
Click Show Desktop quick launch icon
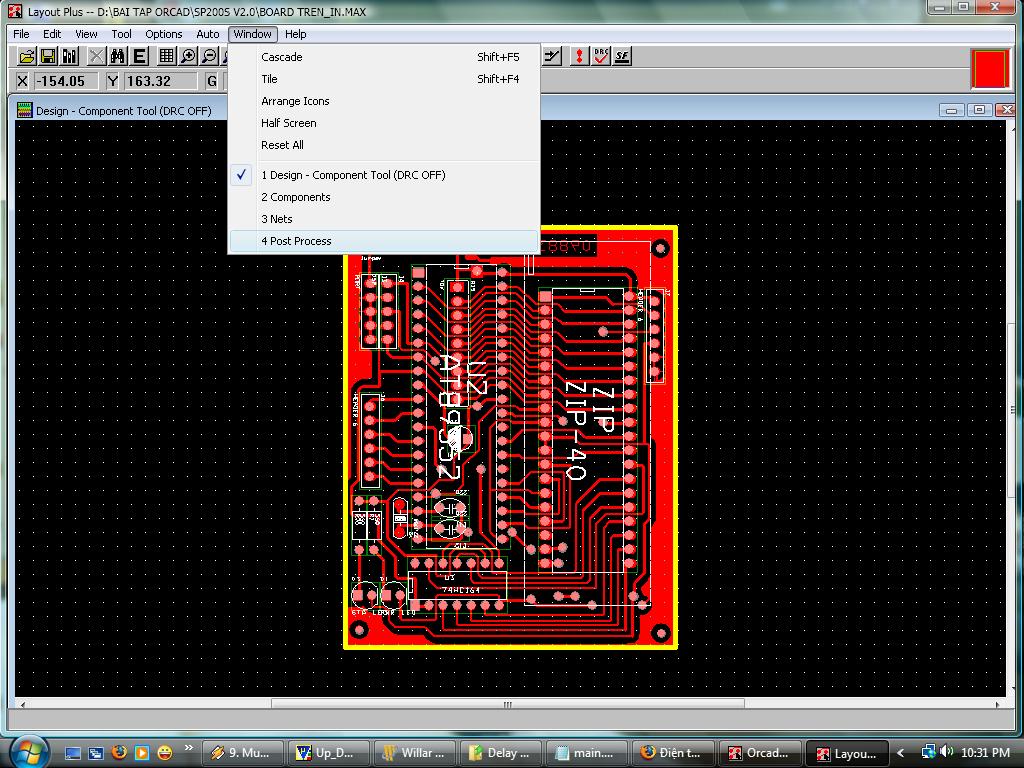tap(72, 753)
